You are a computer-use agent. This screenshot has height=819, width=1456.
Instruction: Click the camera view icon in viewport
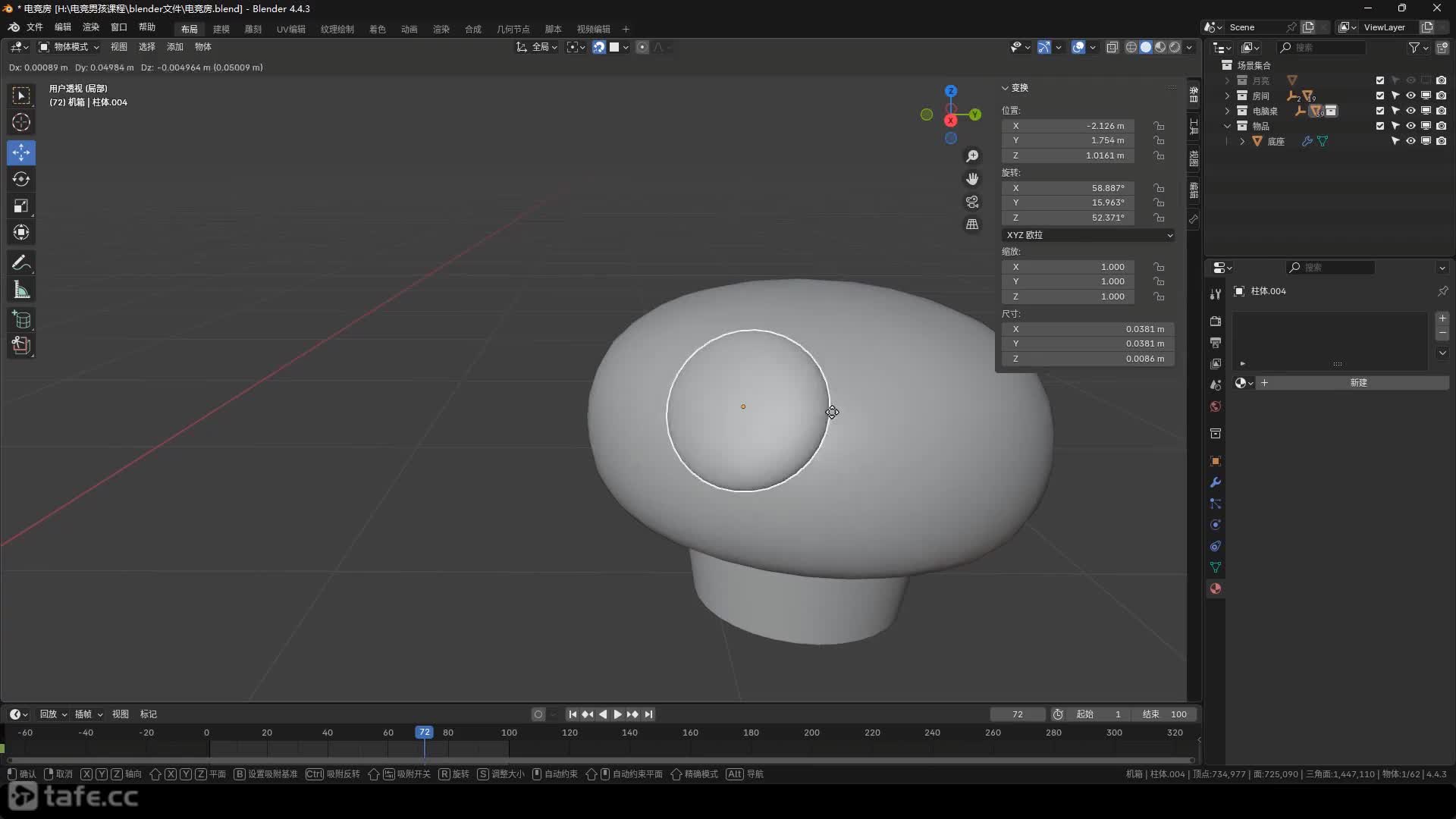(x=972, y=202)
